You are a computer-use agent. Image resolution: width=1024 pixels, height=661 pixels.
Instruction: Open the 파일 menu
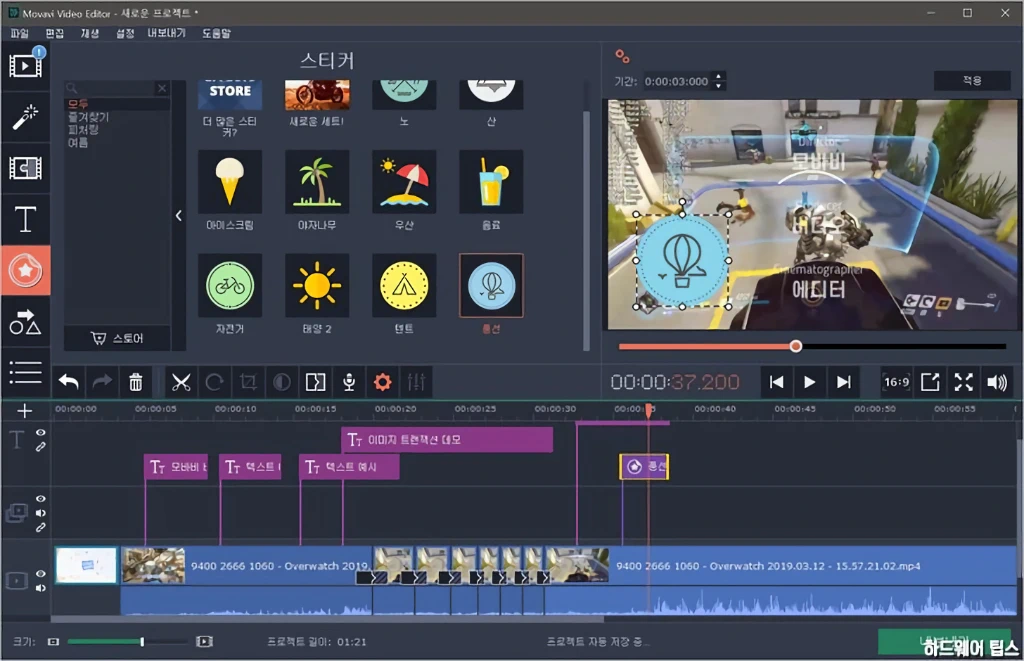[x=20, y=33]
